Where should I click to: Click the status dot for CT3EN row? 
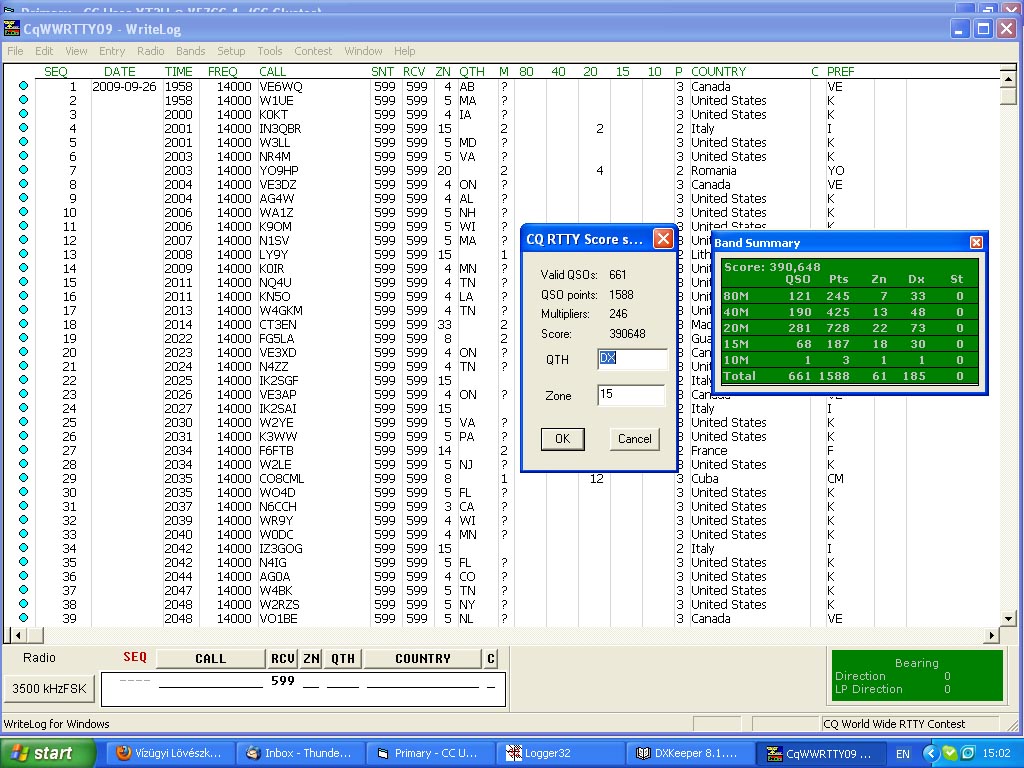[24, 324]
